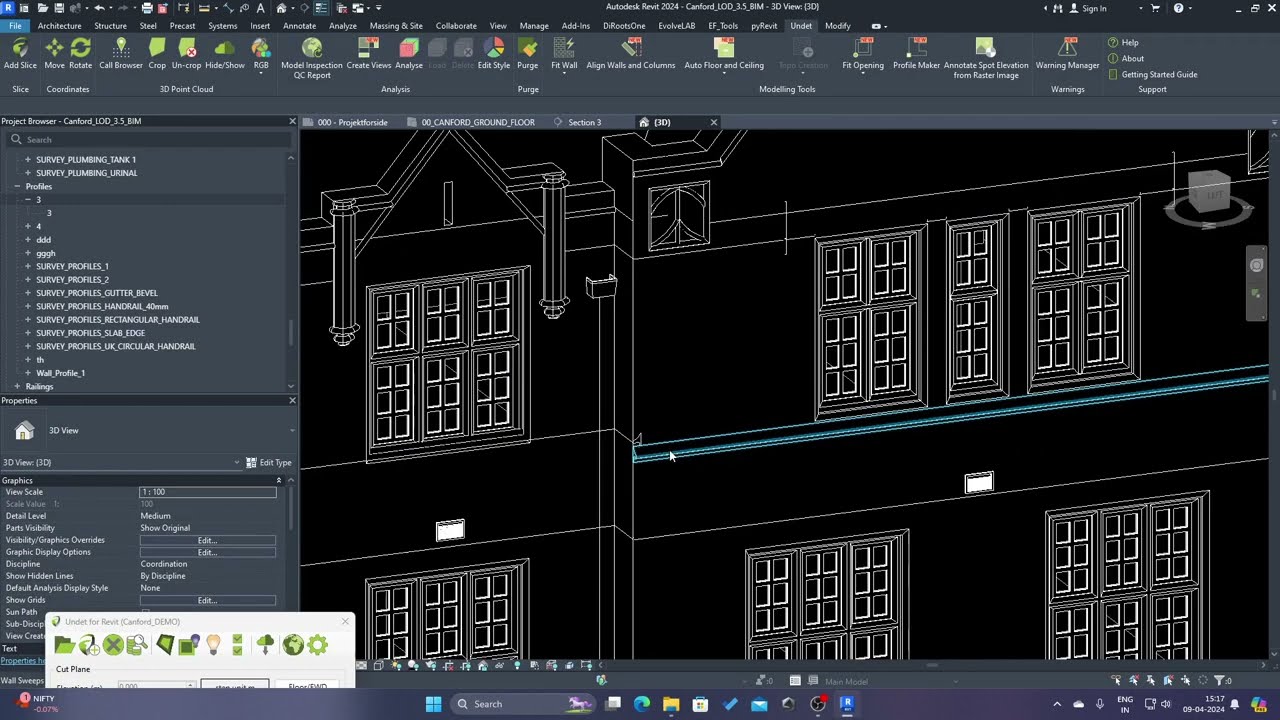Expand the SURVEY_PROFILES_GUTTER_BEVEL node

28,293
